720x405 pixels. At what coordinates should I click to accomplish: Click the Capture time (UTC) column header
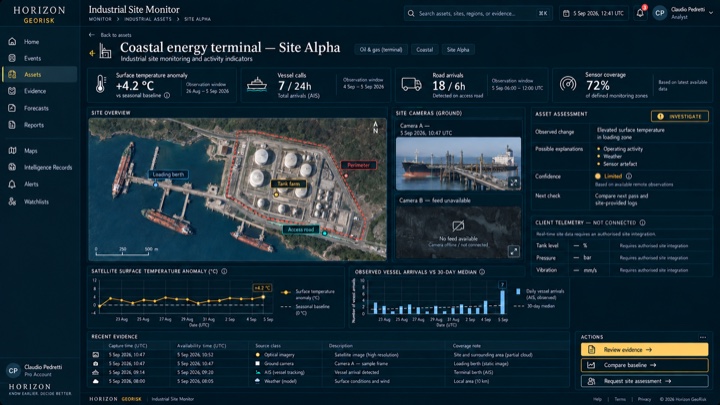tap(128, 346)
